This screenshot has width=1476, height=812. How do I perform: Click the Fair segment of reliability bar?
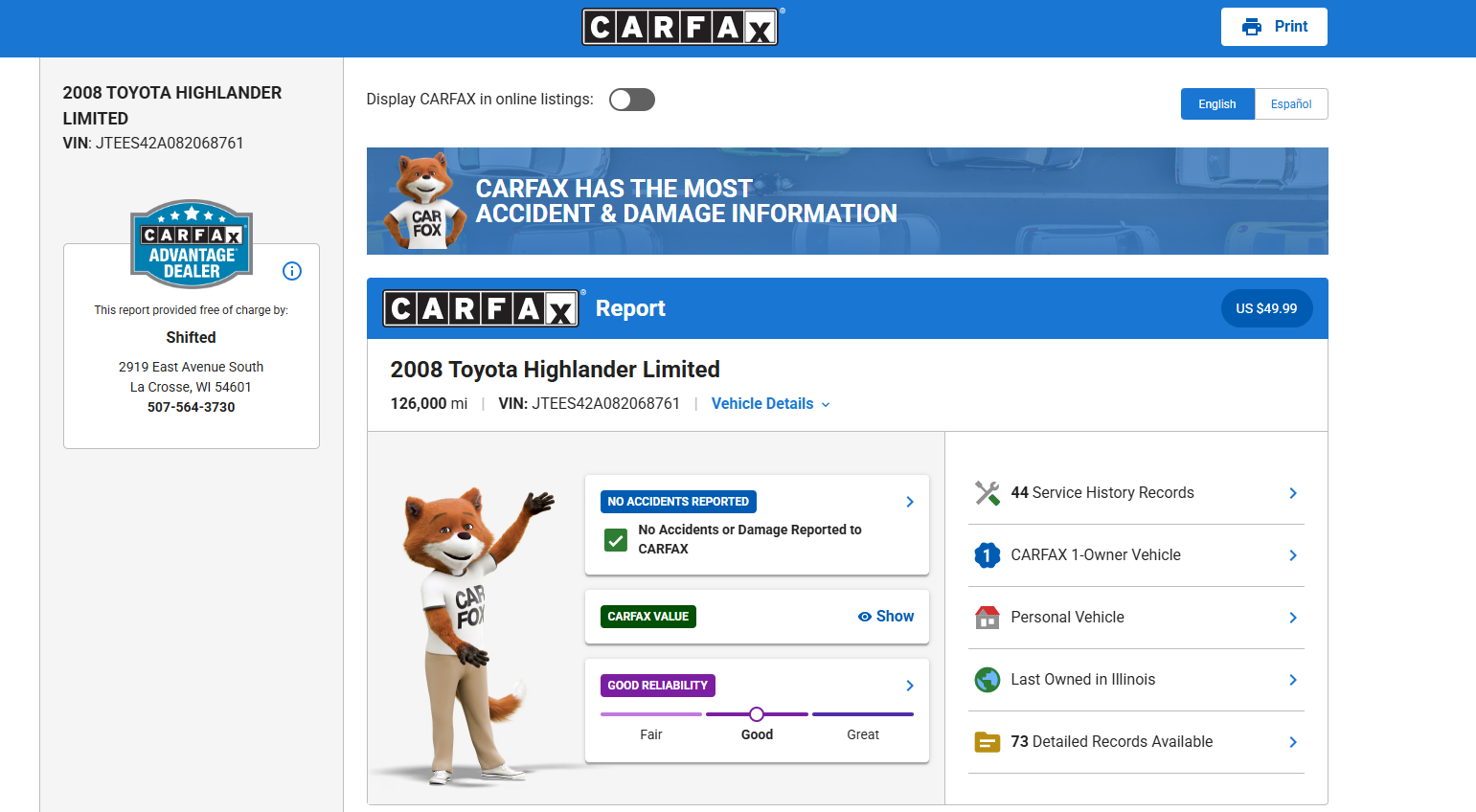(x=651, y=714)
